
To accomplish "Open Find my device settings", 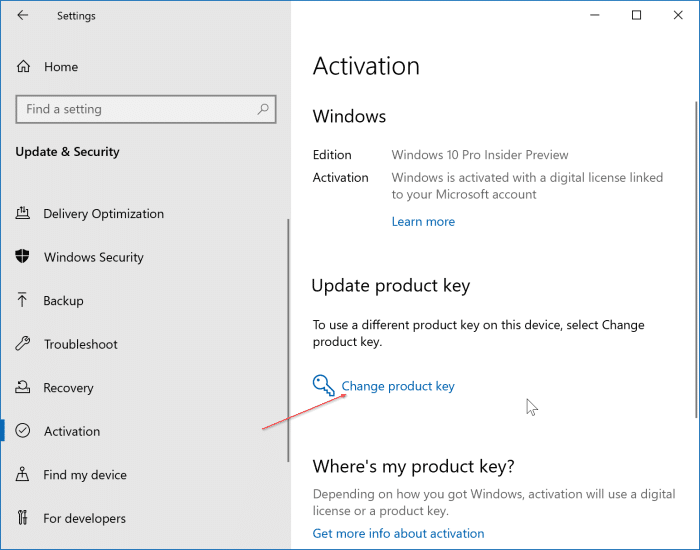I will pyautogui.click(x=85, y=475).
